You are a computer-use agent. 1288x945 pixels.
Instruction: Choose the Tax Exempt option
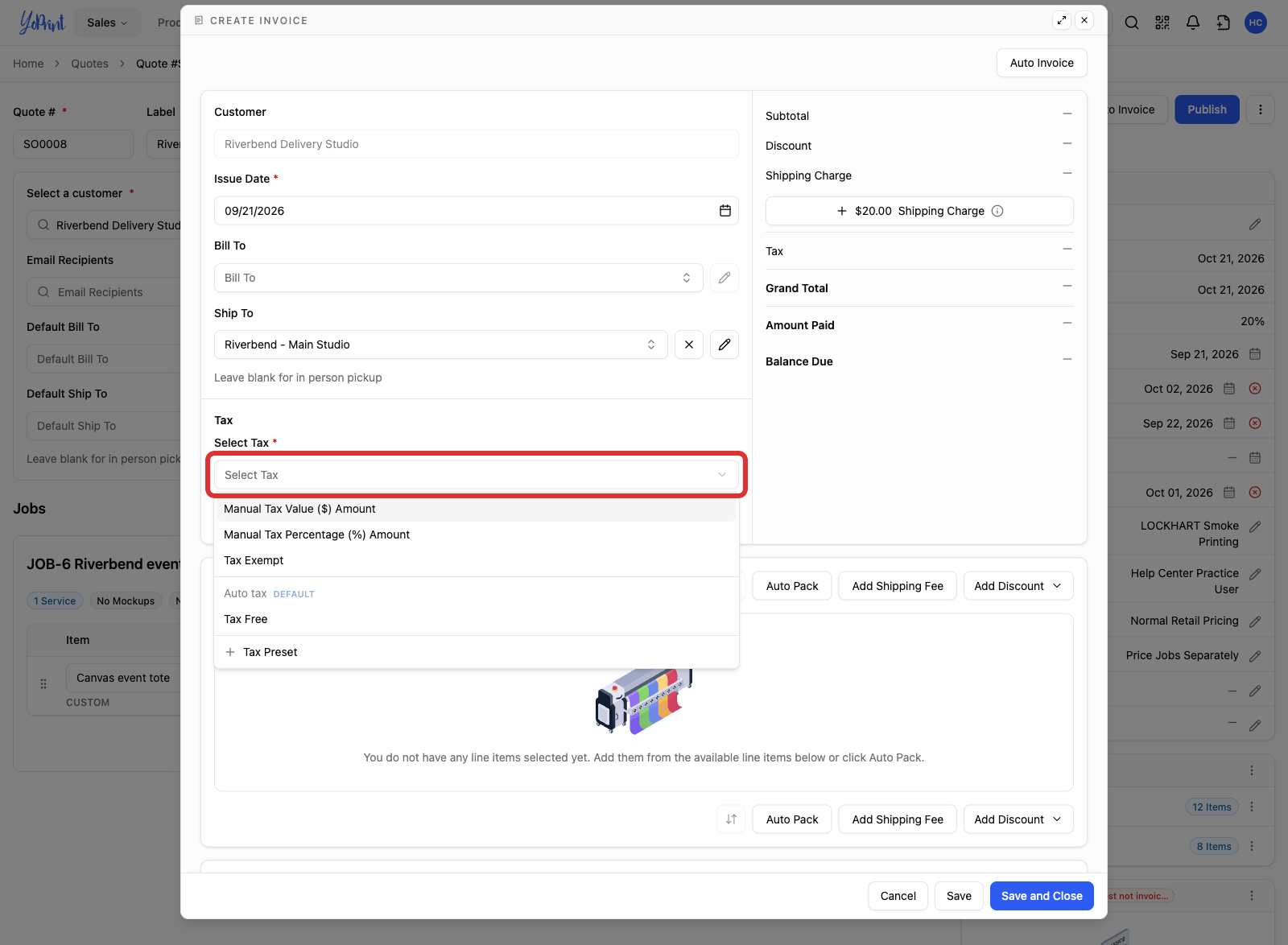(x=477, y=560)
